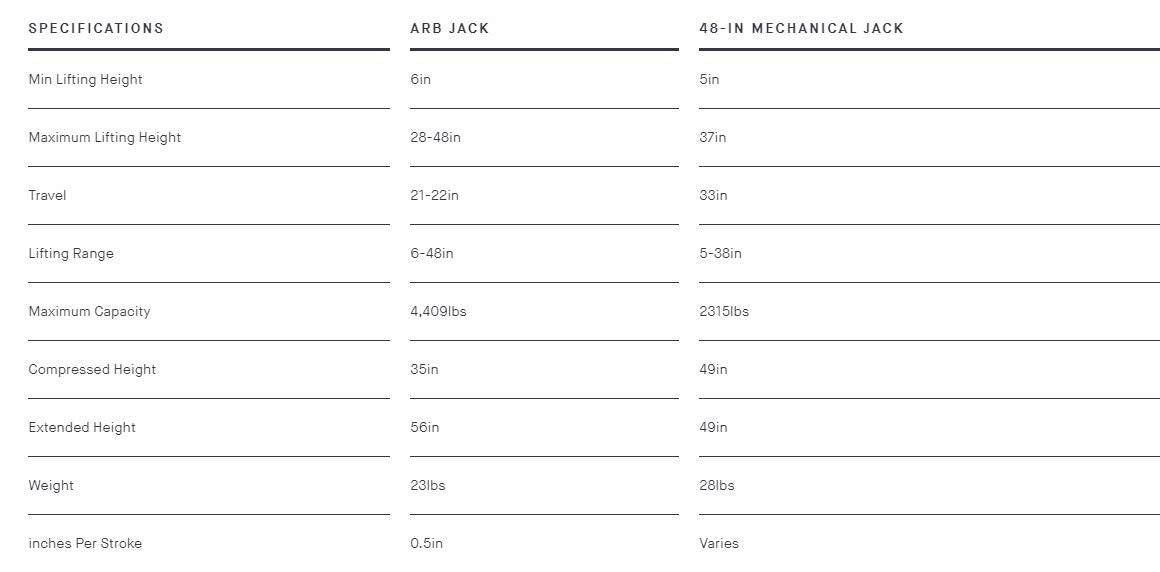Click the ARB Jack 4,409lbs capacity value

(x=439, y=312)
